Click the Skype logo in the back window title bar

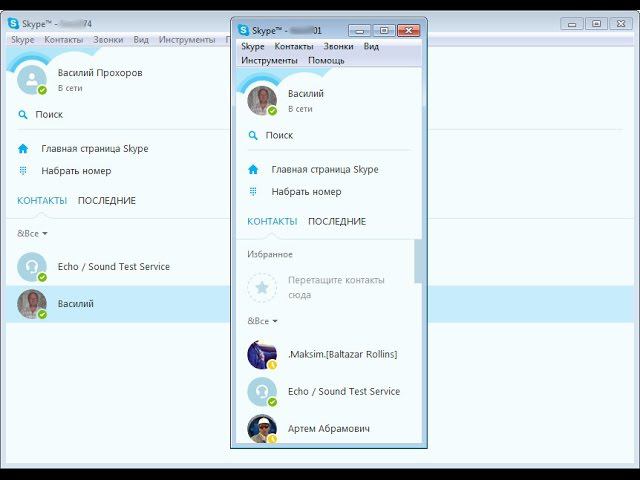(13, 24)
